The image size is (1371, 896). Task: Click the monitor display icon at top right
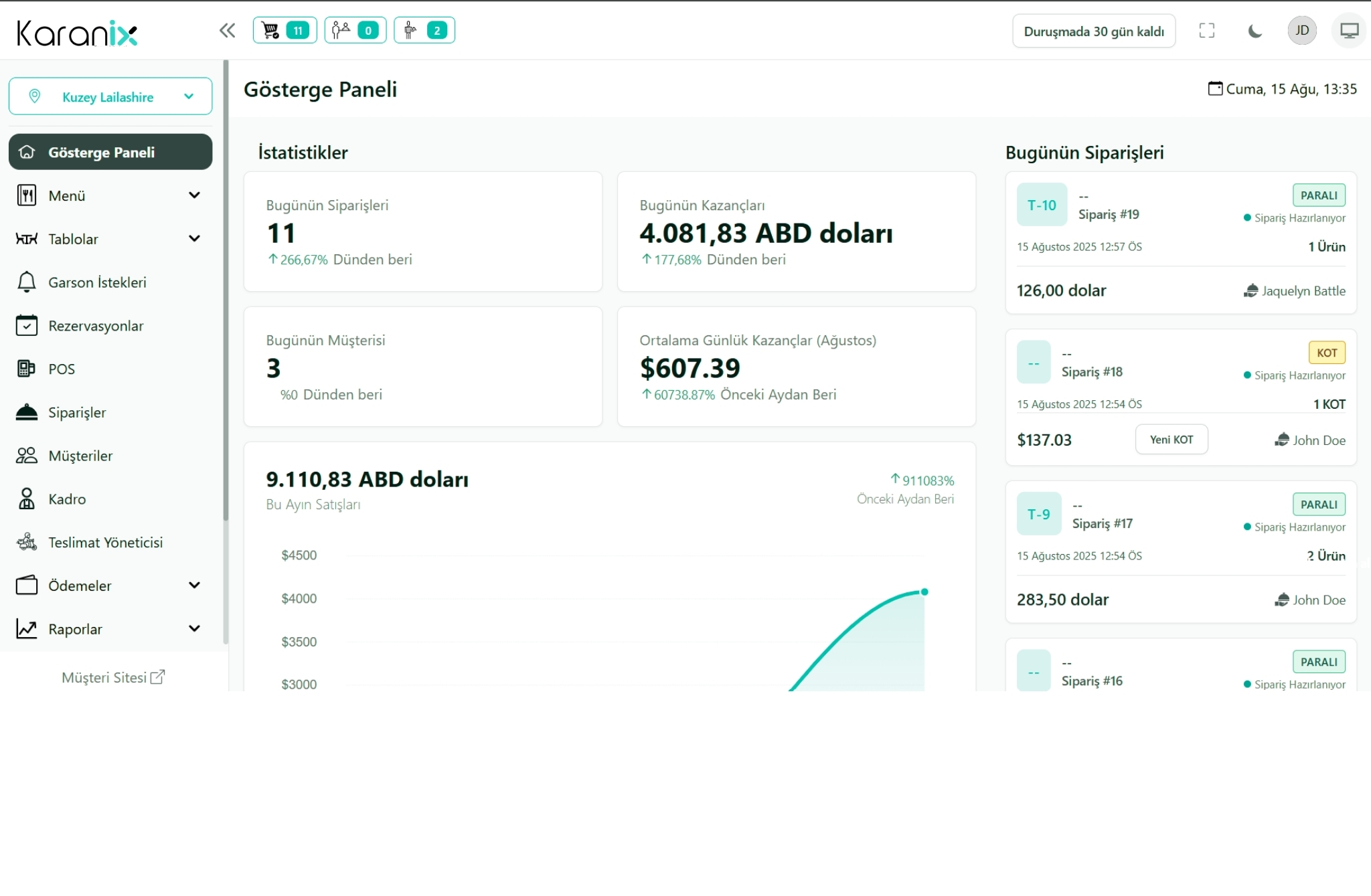click(1349, 31)
